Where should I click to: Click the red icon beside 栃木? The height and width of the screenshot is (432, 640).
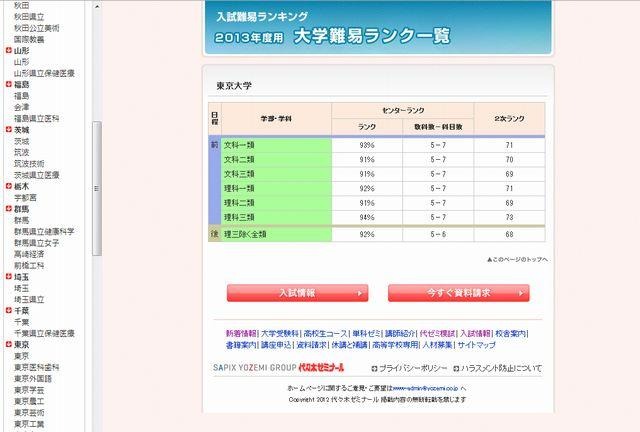coord(8,186)
